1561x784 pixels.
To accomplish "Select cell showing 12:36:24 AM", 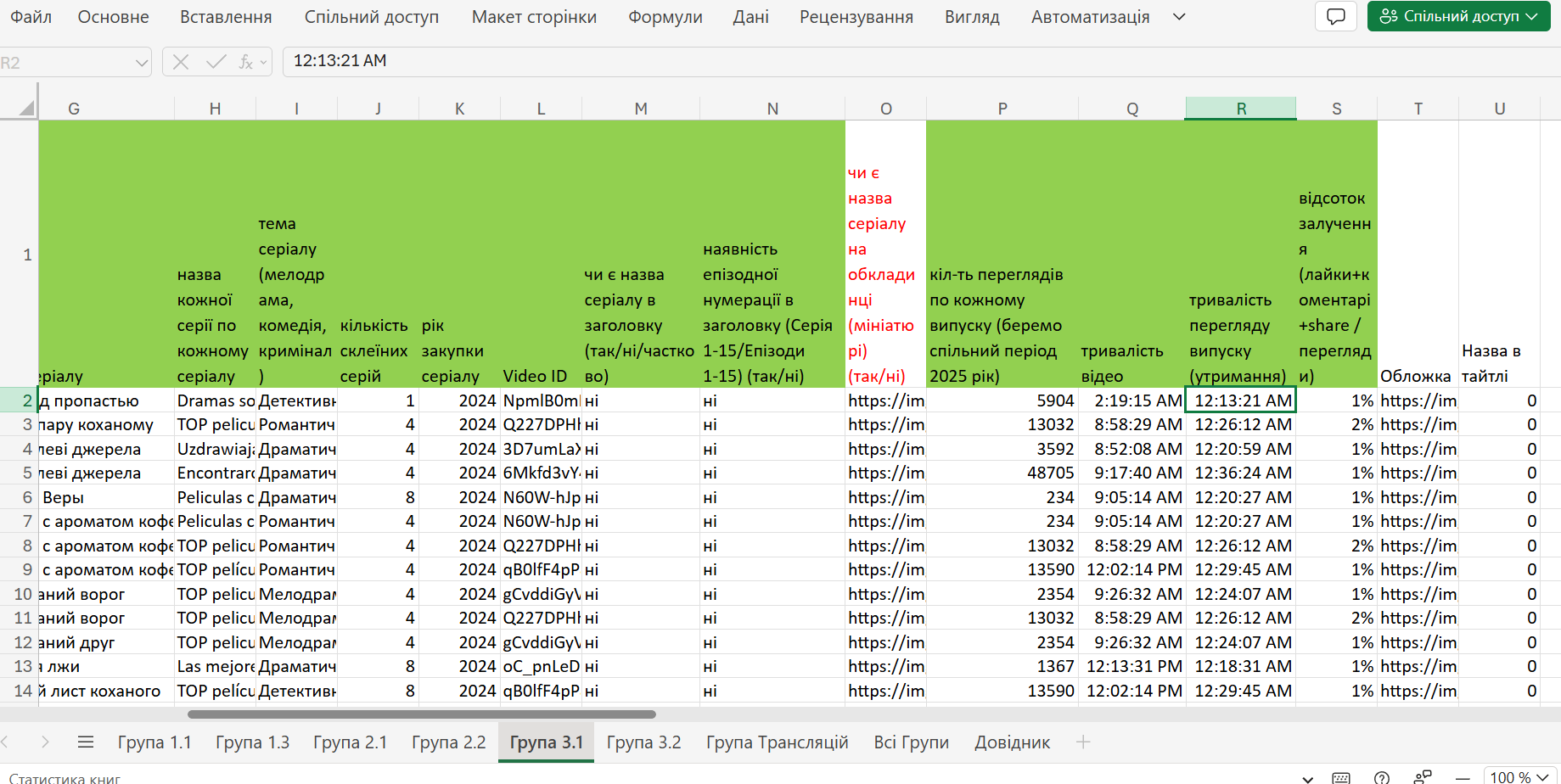I will coord(1241,473).
